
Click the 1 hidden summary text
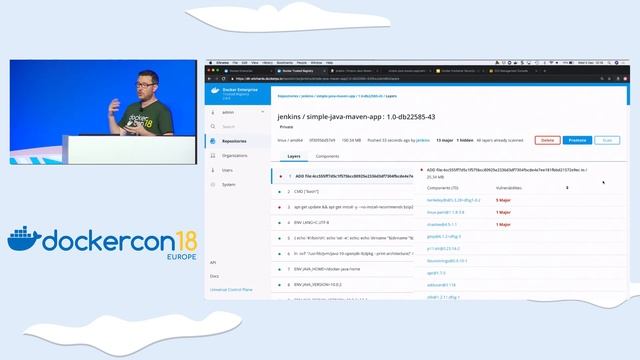[465, 140]
